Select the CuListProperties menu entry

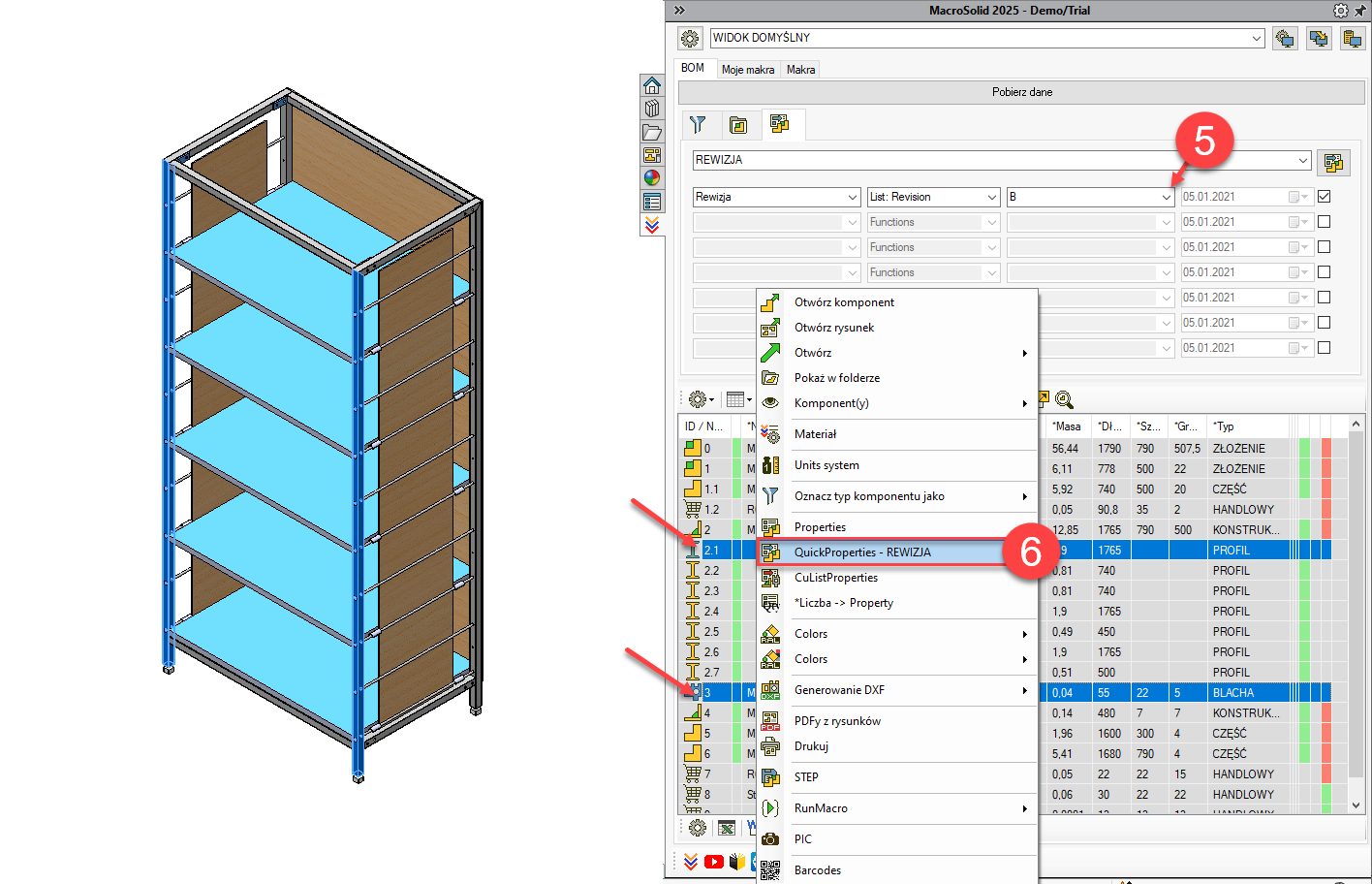point(897,578)
